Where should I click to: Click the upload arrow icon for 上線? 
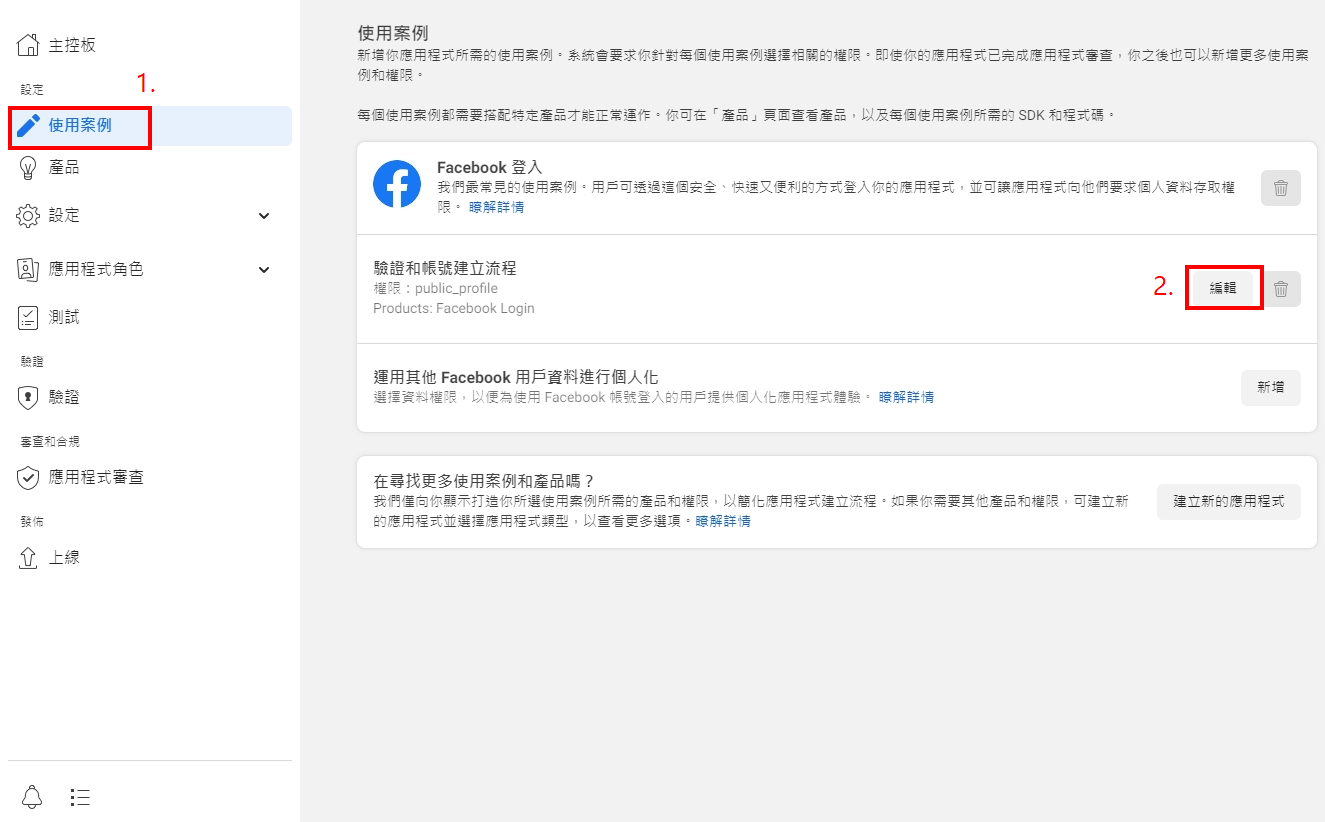(29, 557)
